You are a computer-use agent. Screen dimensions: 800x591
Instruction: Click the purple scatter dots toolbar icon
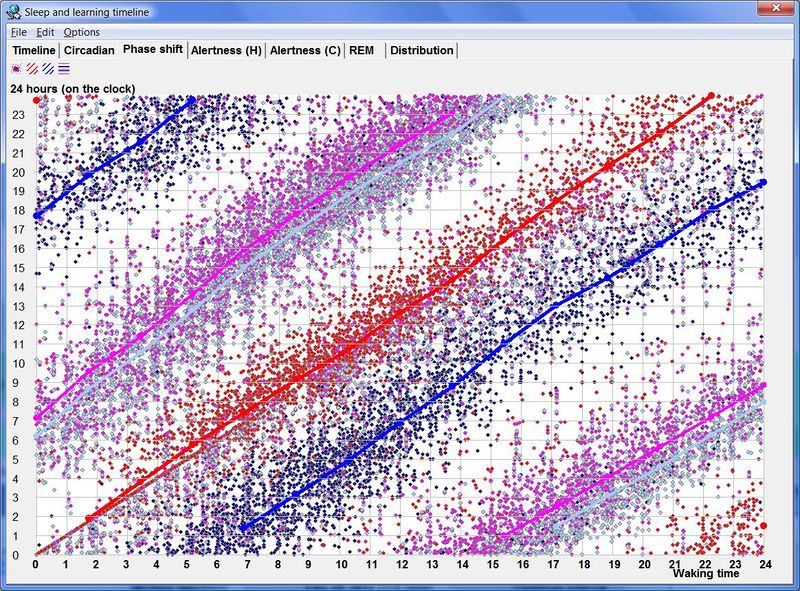(x=16, y=69)
